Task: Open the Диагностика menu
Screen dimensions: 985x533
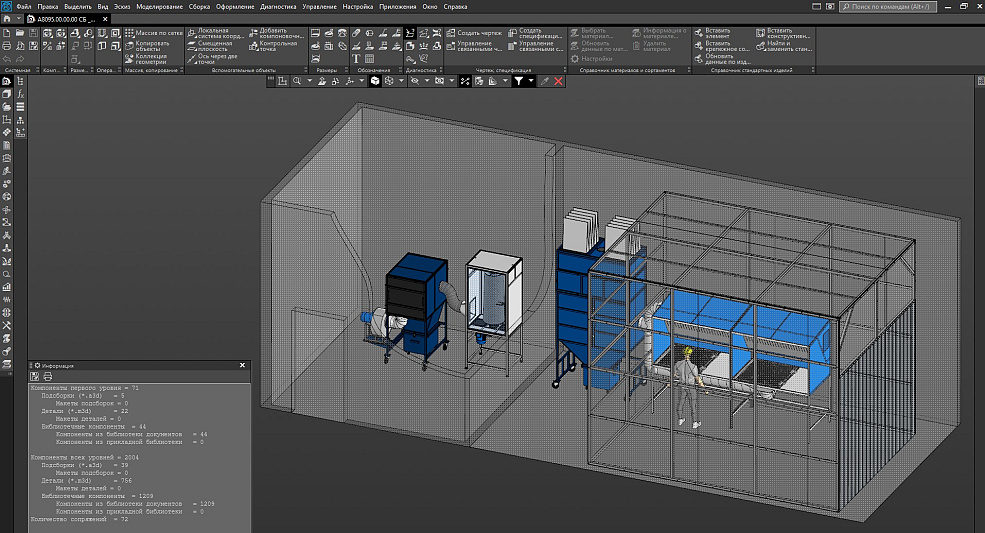Action: coord(277,7)
